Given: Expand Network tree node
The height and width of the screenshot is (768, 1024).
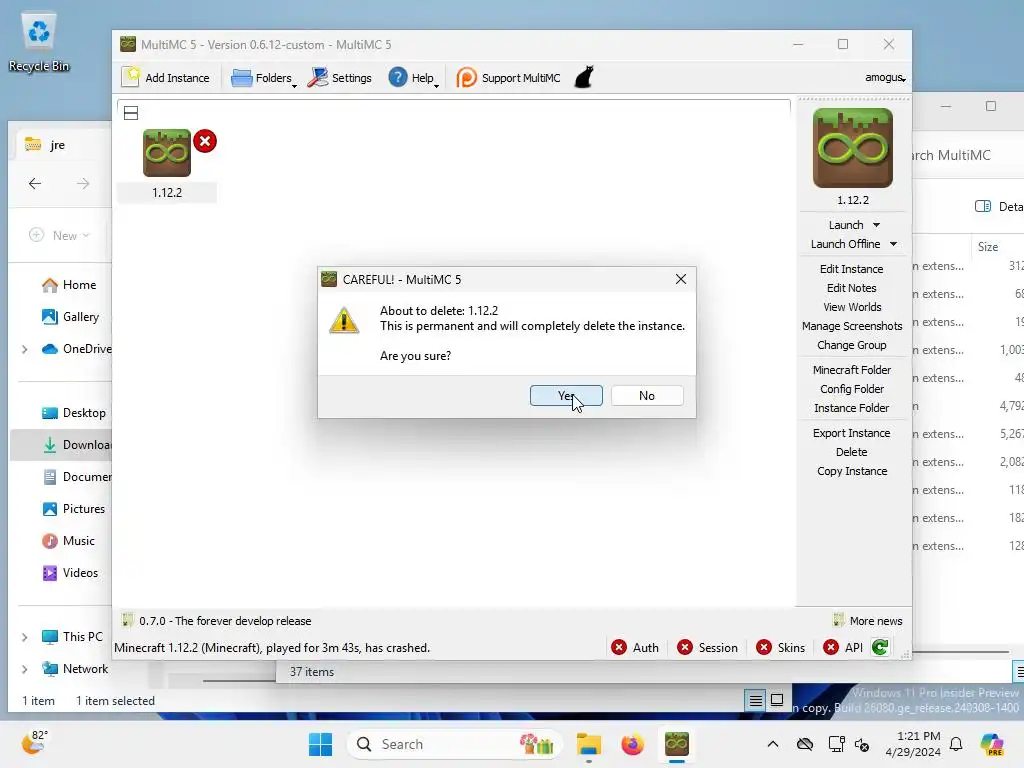Looking at the screenshot, I should (x=24, y=669).
